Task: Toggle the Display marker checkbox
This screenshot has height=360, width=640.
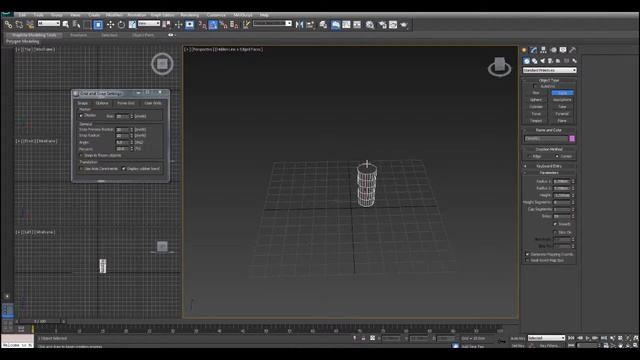Action: click(x=81, y=116)
